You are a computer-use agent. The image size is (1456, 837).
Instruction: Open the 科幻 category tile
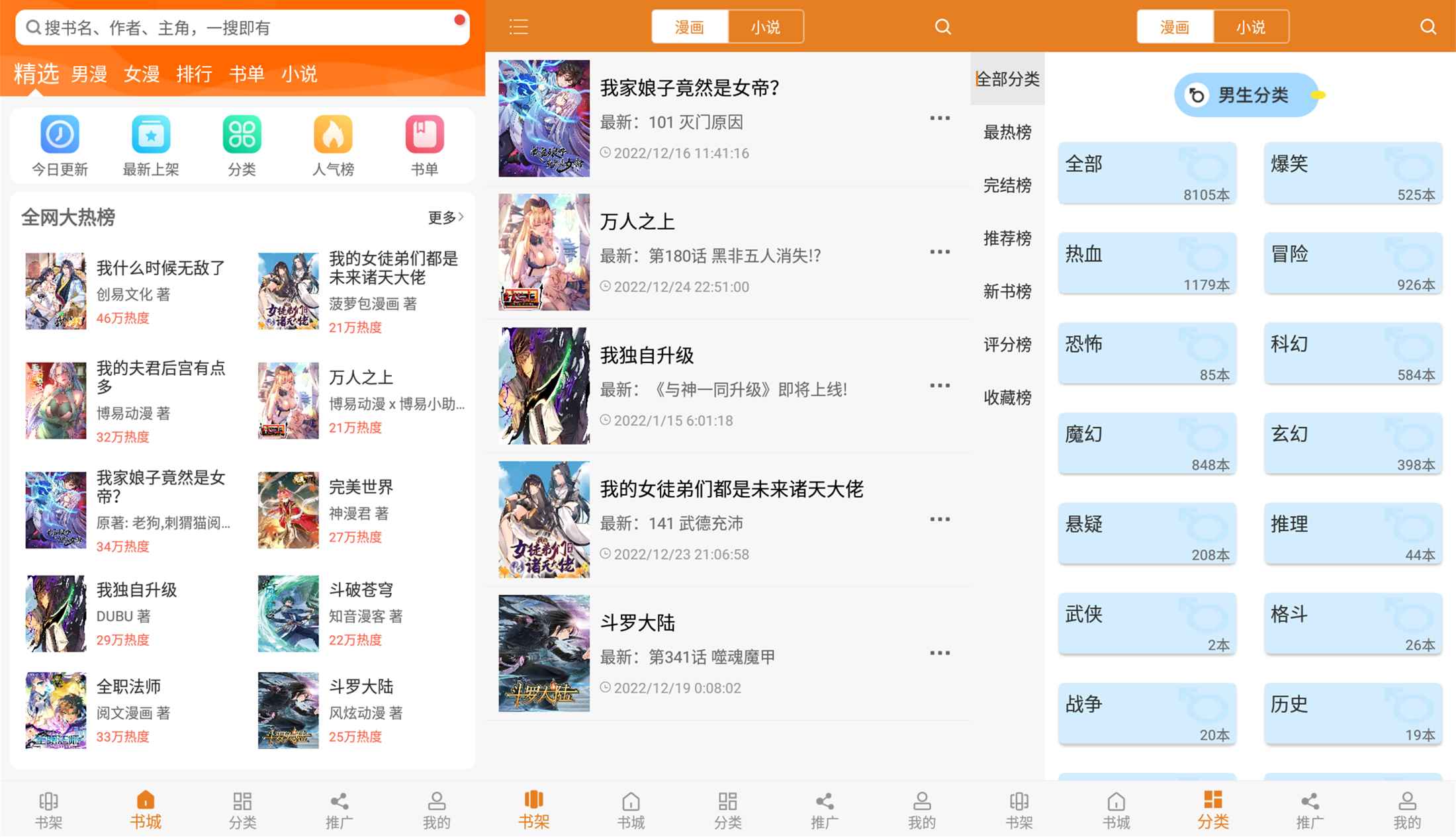(x=1352, y=353)
